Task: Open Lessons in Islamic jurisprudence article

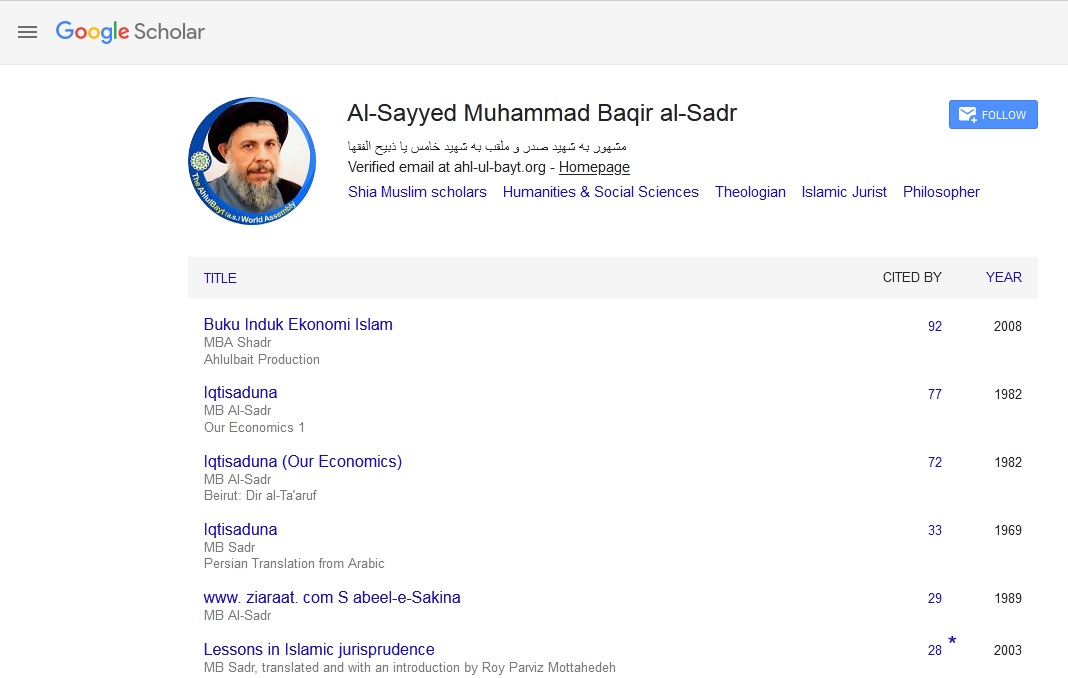Action: 319,649
